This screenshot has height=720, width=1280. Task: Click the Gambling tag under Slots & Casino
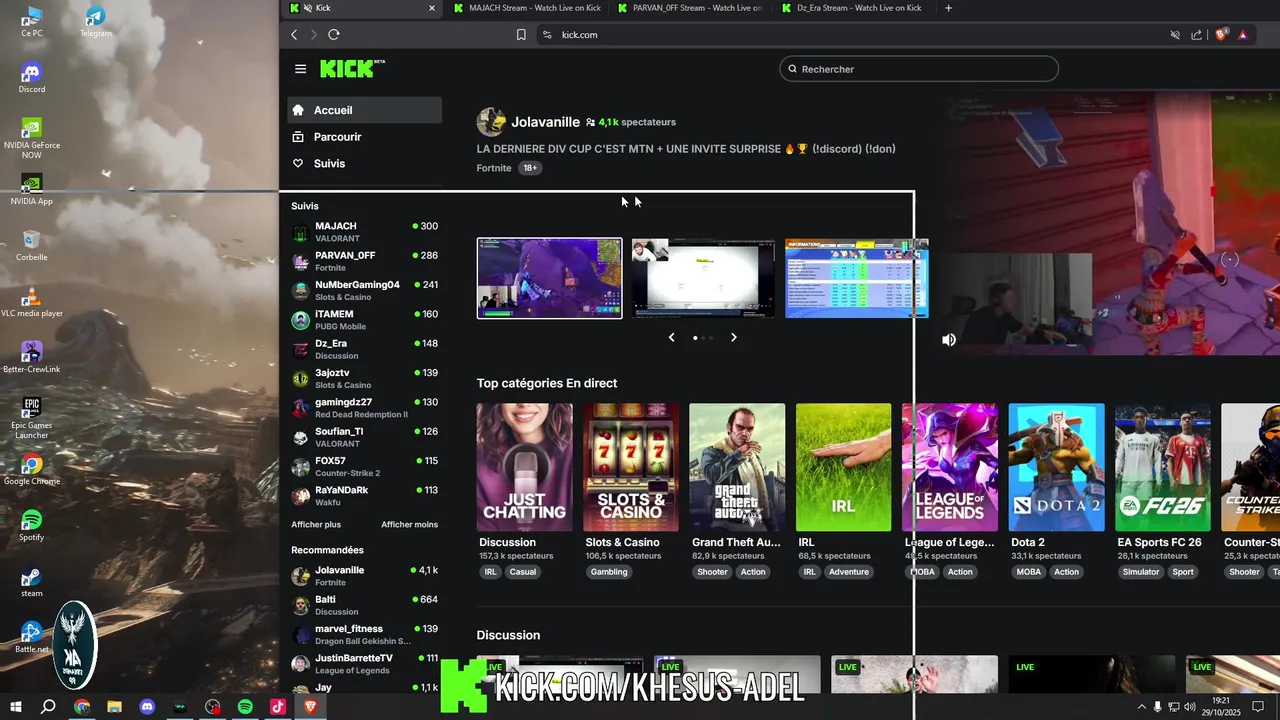tap(609, 572)
